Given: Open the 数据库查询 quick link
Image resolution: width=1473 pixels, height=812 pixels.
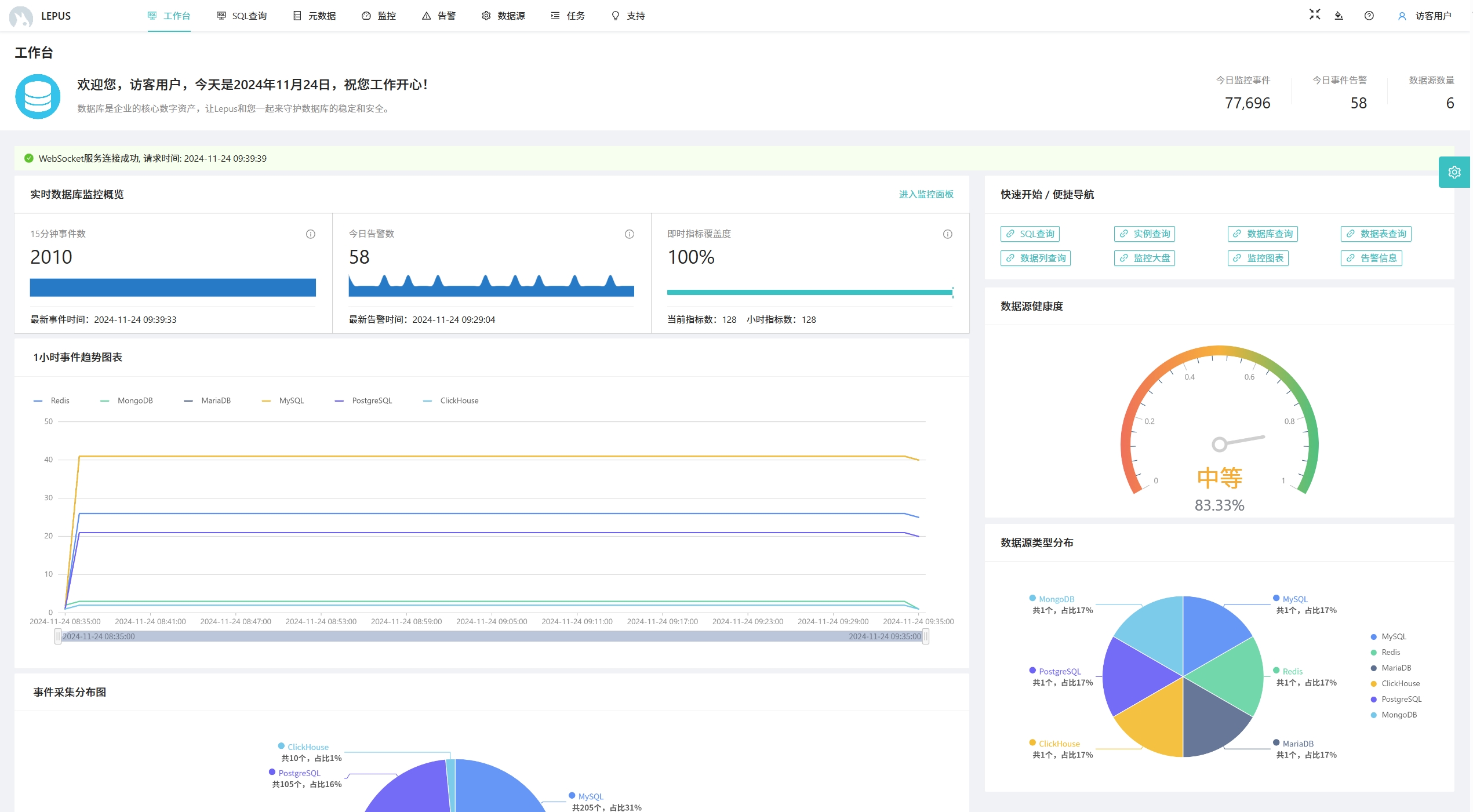Looking at the screenshot, I should tap(1262, 234).
